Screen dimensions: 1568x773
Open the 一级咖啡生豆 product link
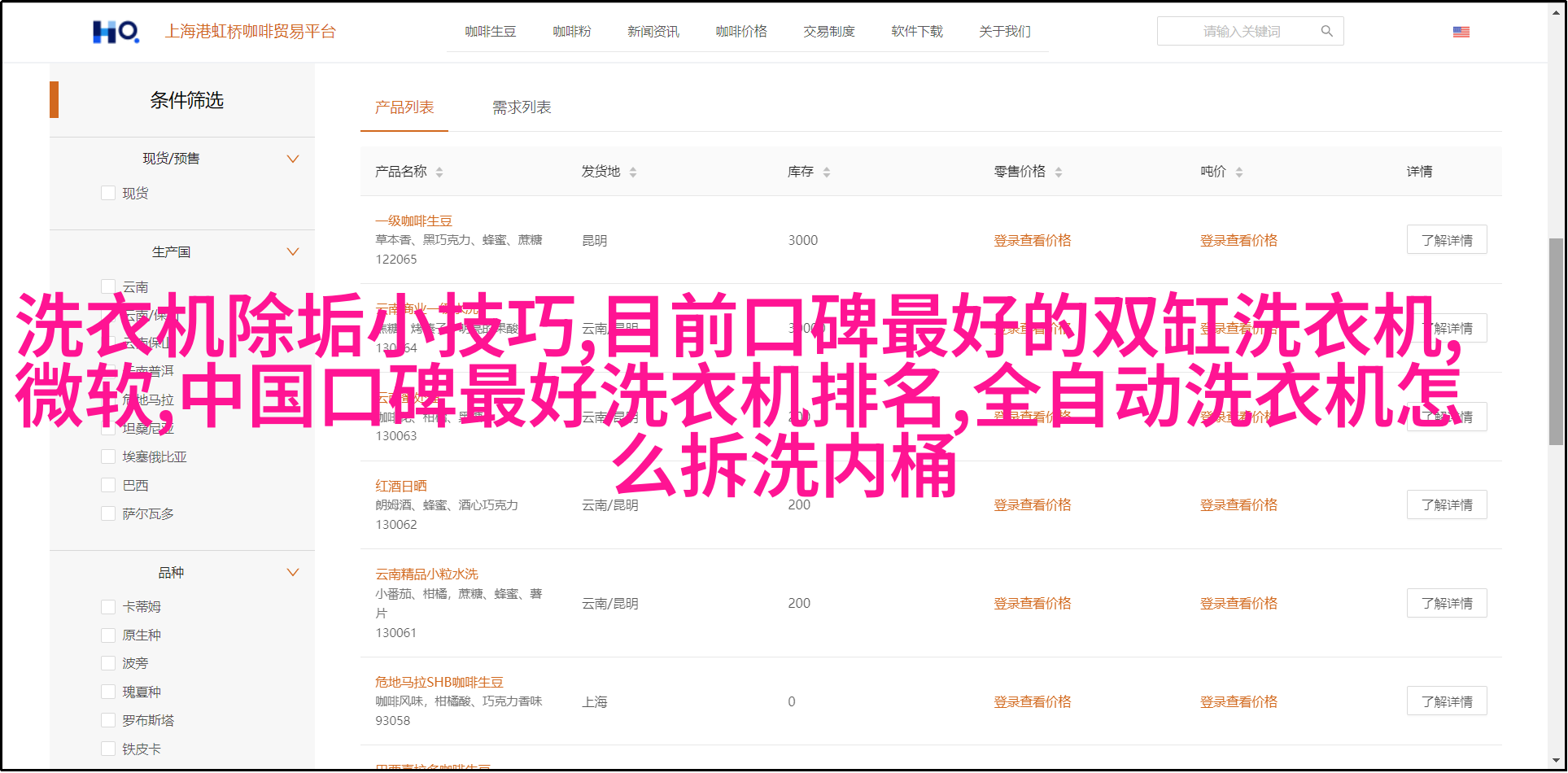click(x=413, y=221)
